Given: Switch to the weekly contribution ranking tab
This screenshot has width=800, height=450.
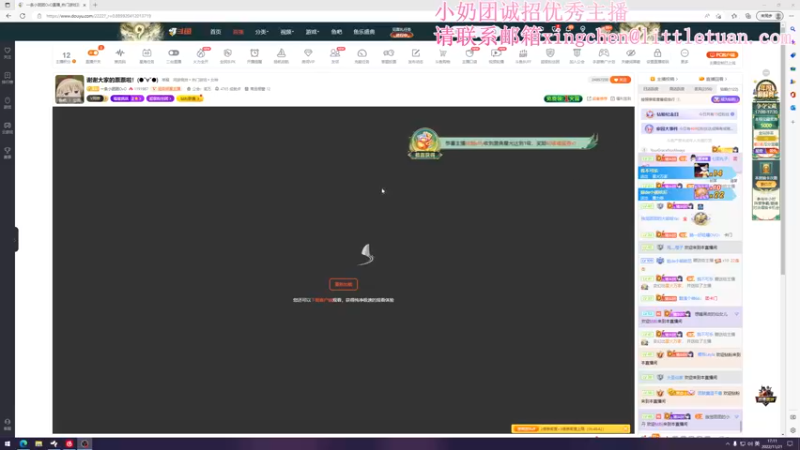Looking at the screenshot, I should click(677, 89).
